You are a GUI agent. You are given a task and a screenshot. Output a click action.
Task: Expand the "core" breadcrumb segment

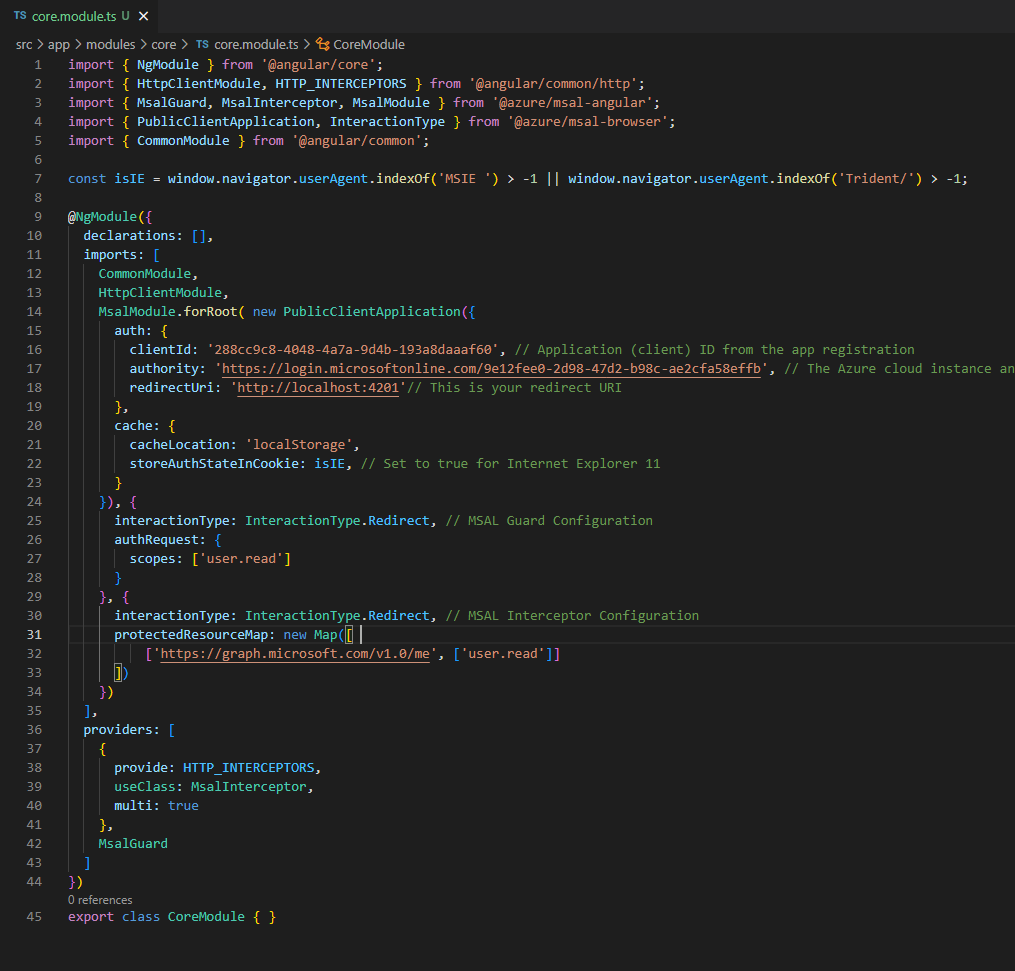tap(164, 44)
